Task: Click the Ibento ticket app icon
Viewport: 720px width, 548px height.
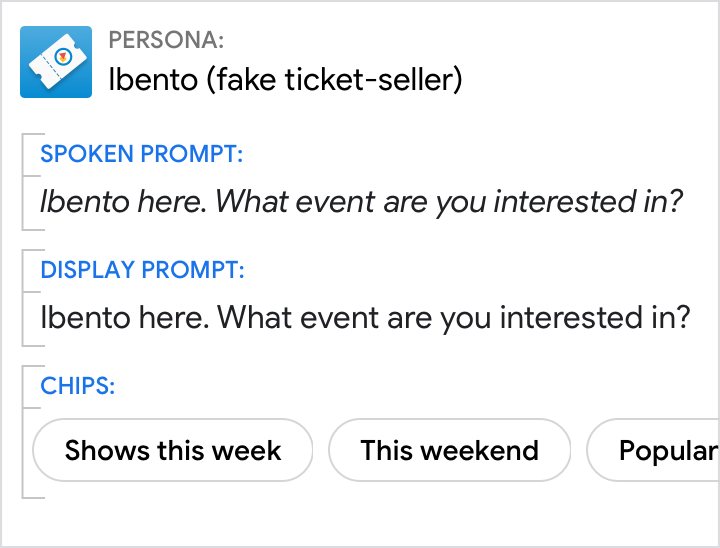Action: click(x=56, y=62)
